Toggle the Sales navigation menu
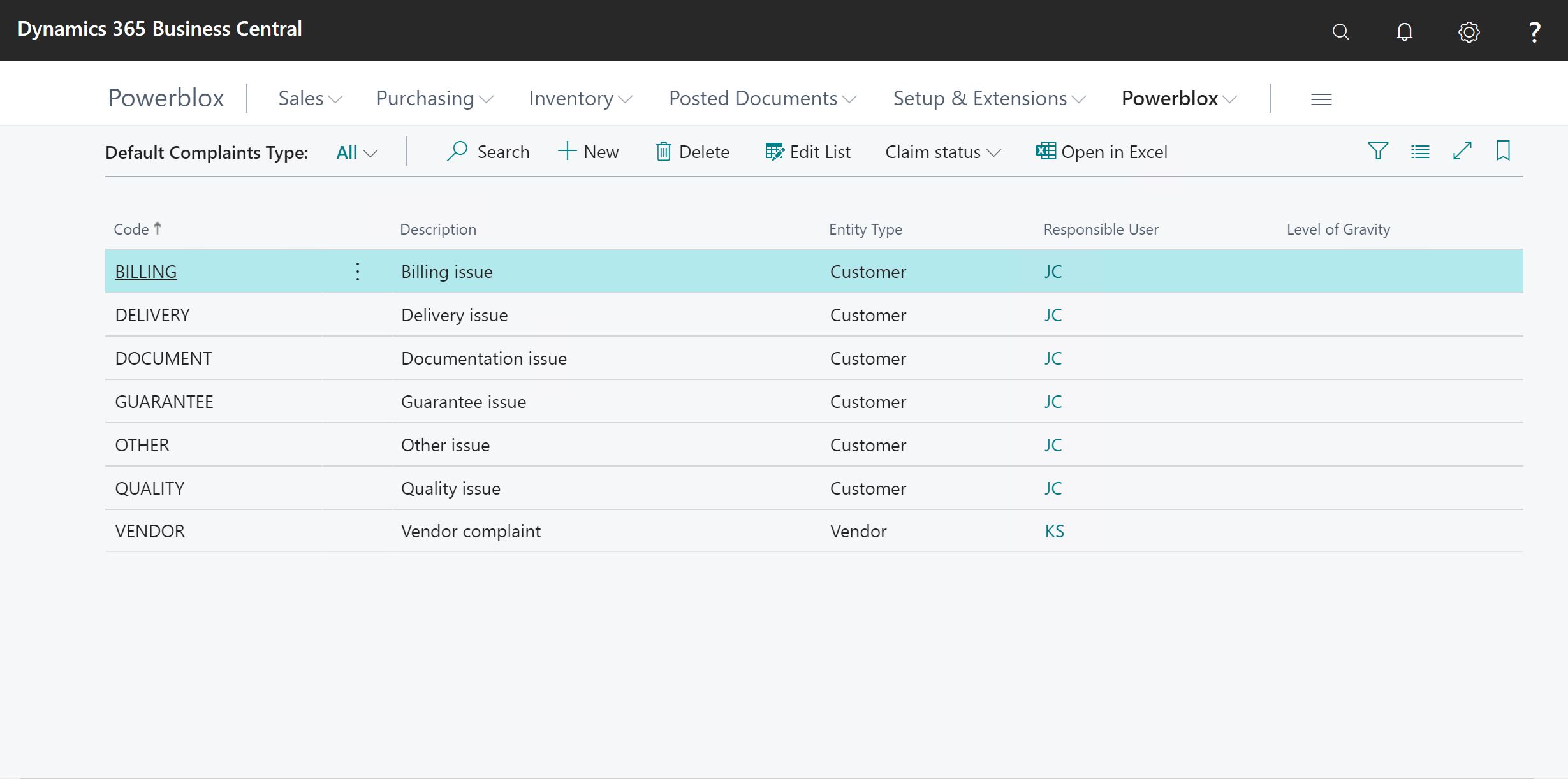 click(307, 97)
